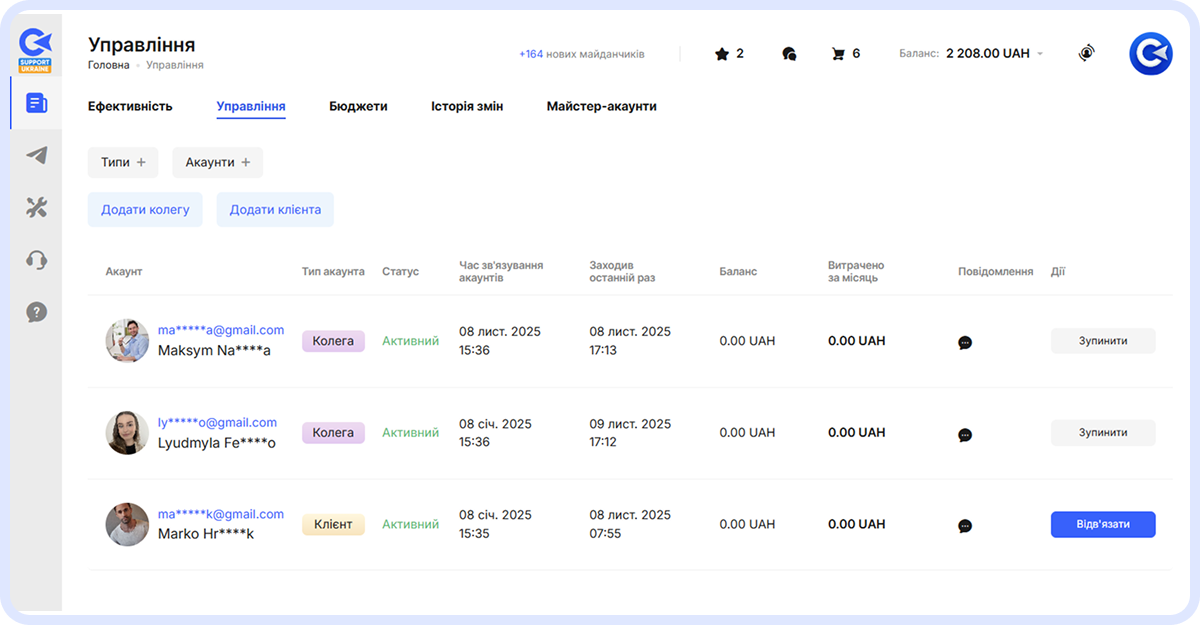The width and height of the screenshot is (1200, 635).
Task: Switch to the Бюджети tab
Action: point(358,106)
